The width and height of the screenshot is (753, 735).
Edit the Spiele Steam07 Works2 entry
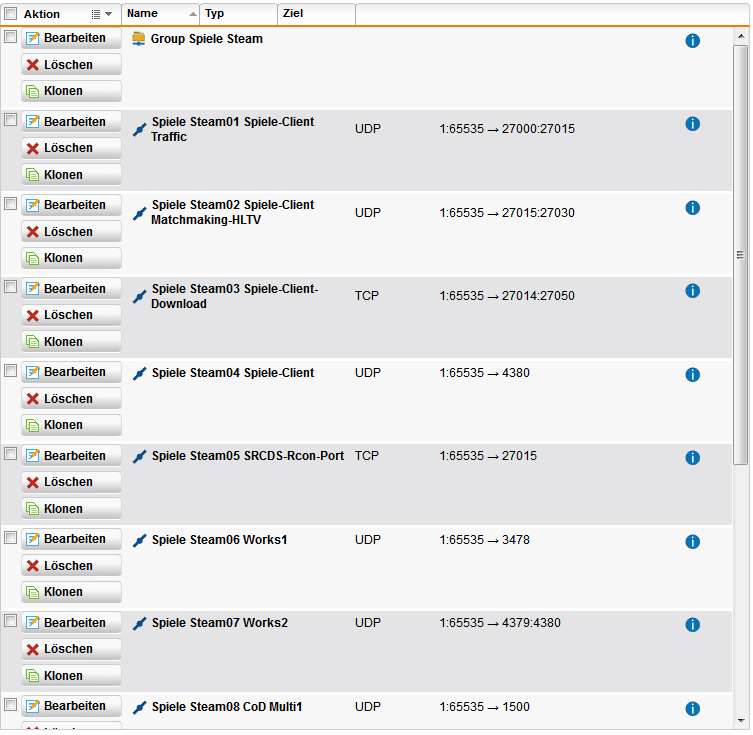71,623
